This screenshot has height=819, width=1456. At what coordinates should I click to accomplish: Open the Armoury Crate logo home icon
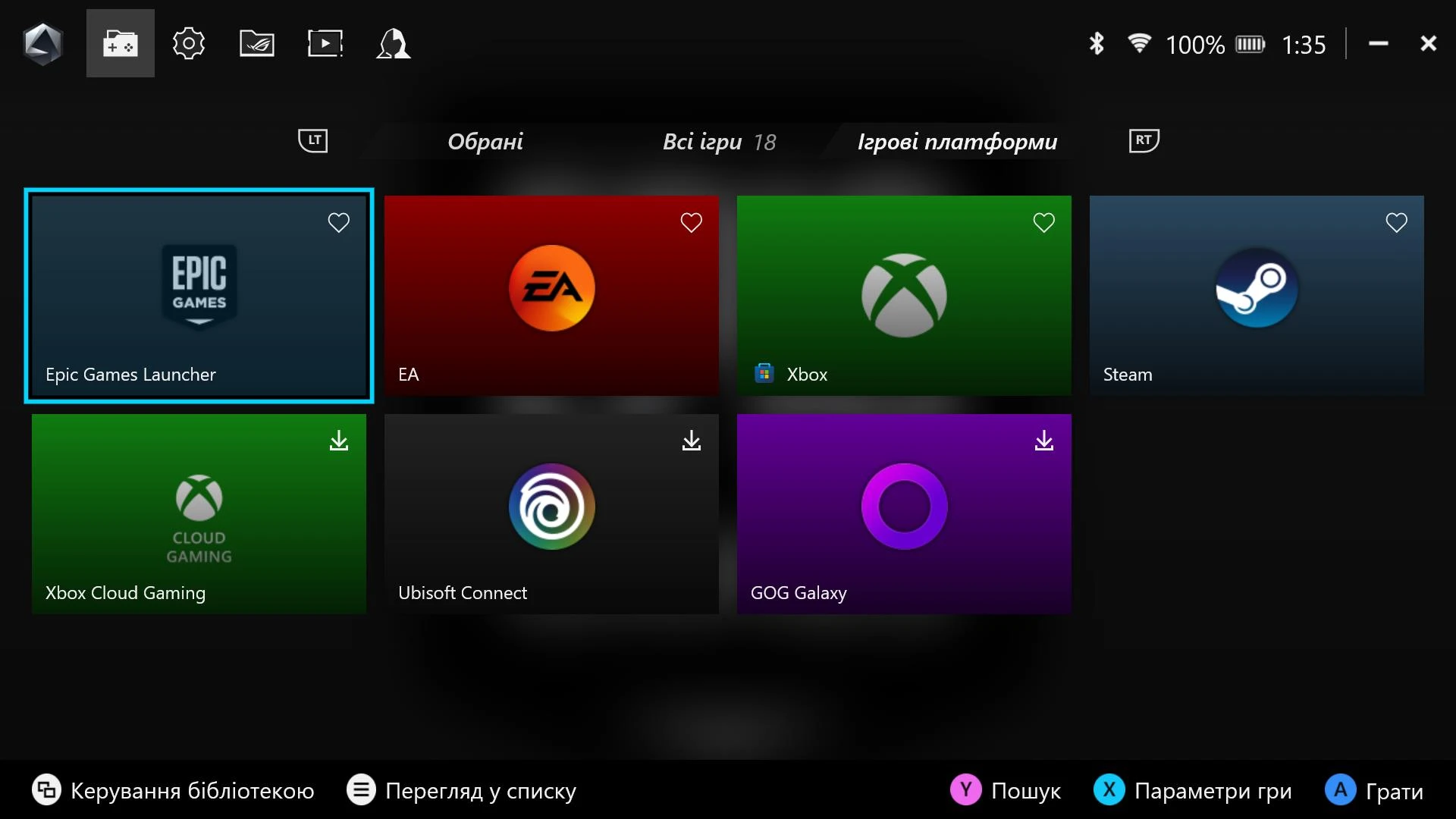pyautogui.click(x=42, y=44)
